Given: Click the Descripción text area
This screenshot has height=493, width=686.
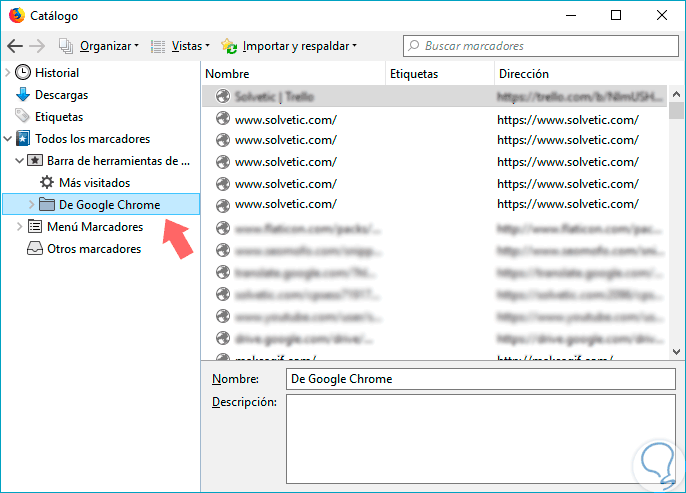Looking at the screenshot, I should 481,439.
